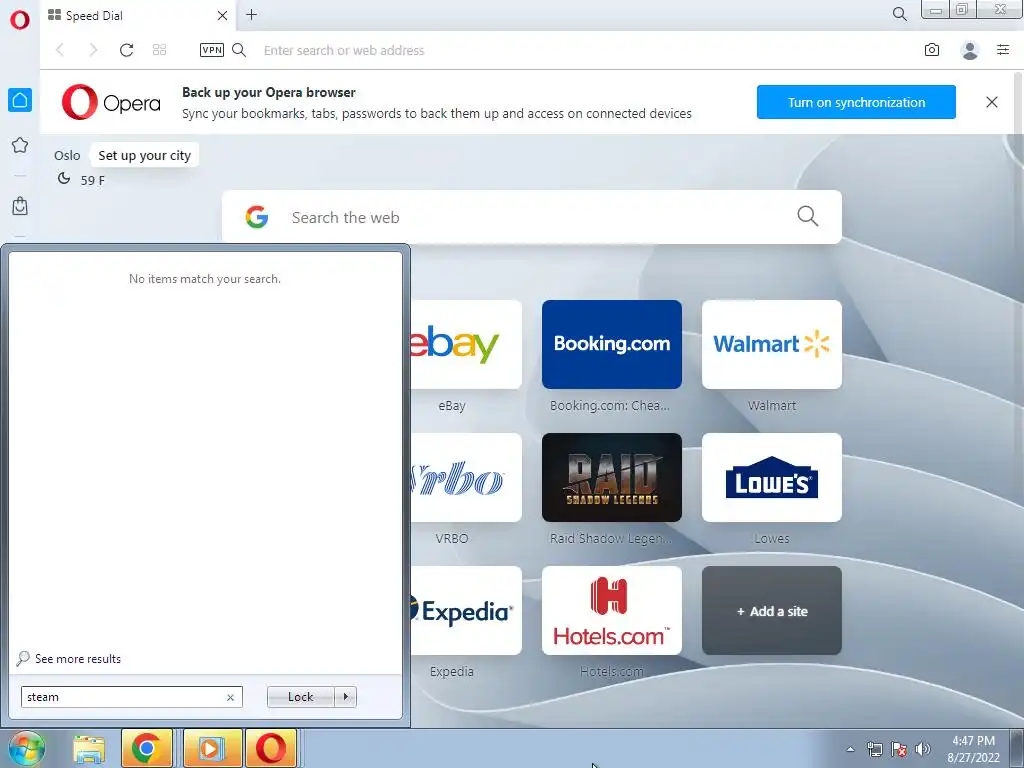
Task: Click the Oslo weather location
Action: 67,155
